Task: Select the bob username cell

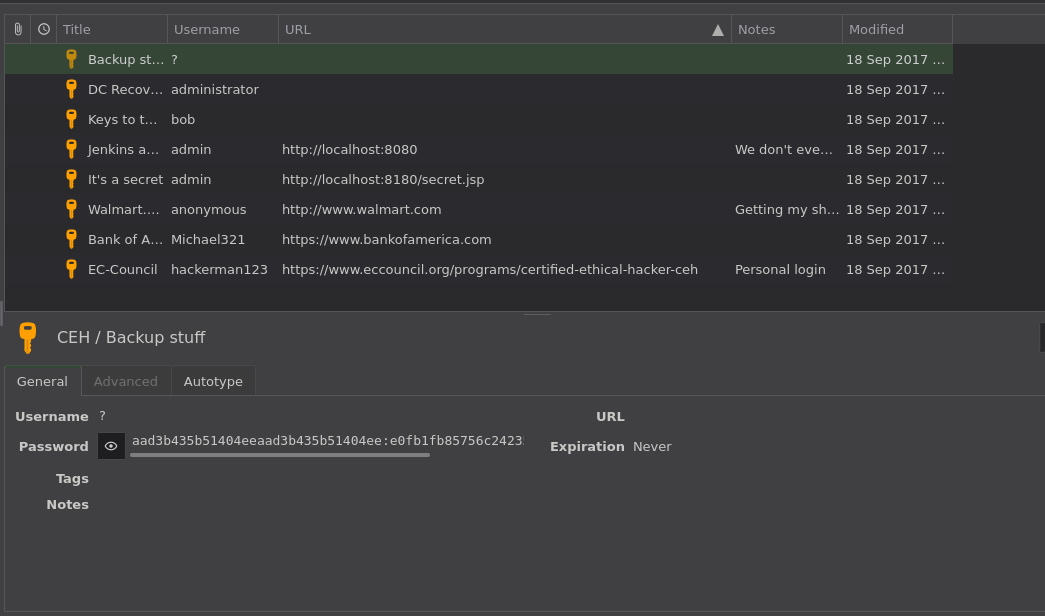Action: click(x=183, y=119)
